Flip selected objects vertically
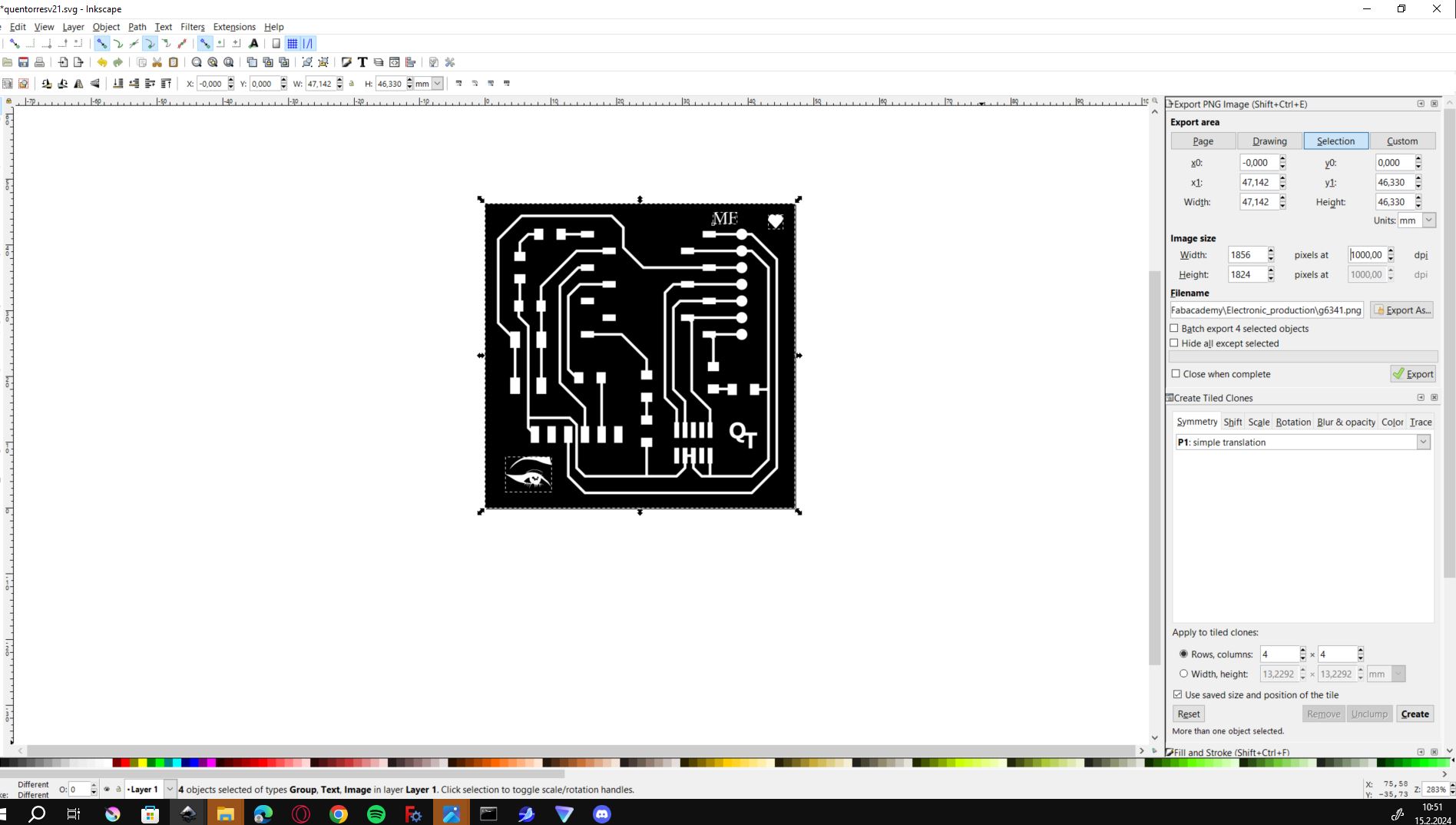 pyautogui.click(x=95, y=84)
